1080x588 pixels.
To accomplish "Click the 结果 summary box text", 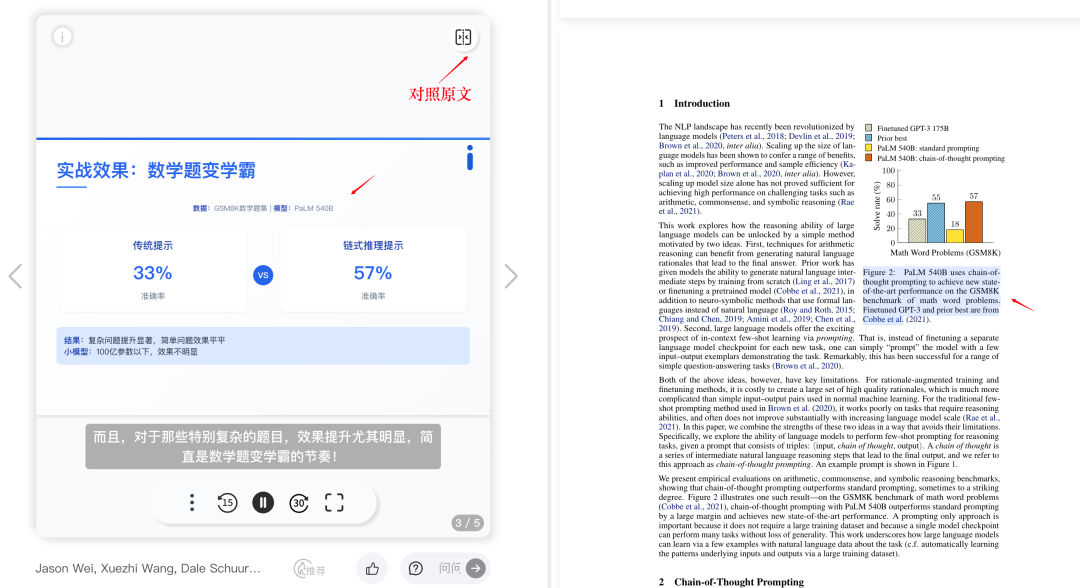I will point(263,346).
